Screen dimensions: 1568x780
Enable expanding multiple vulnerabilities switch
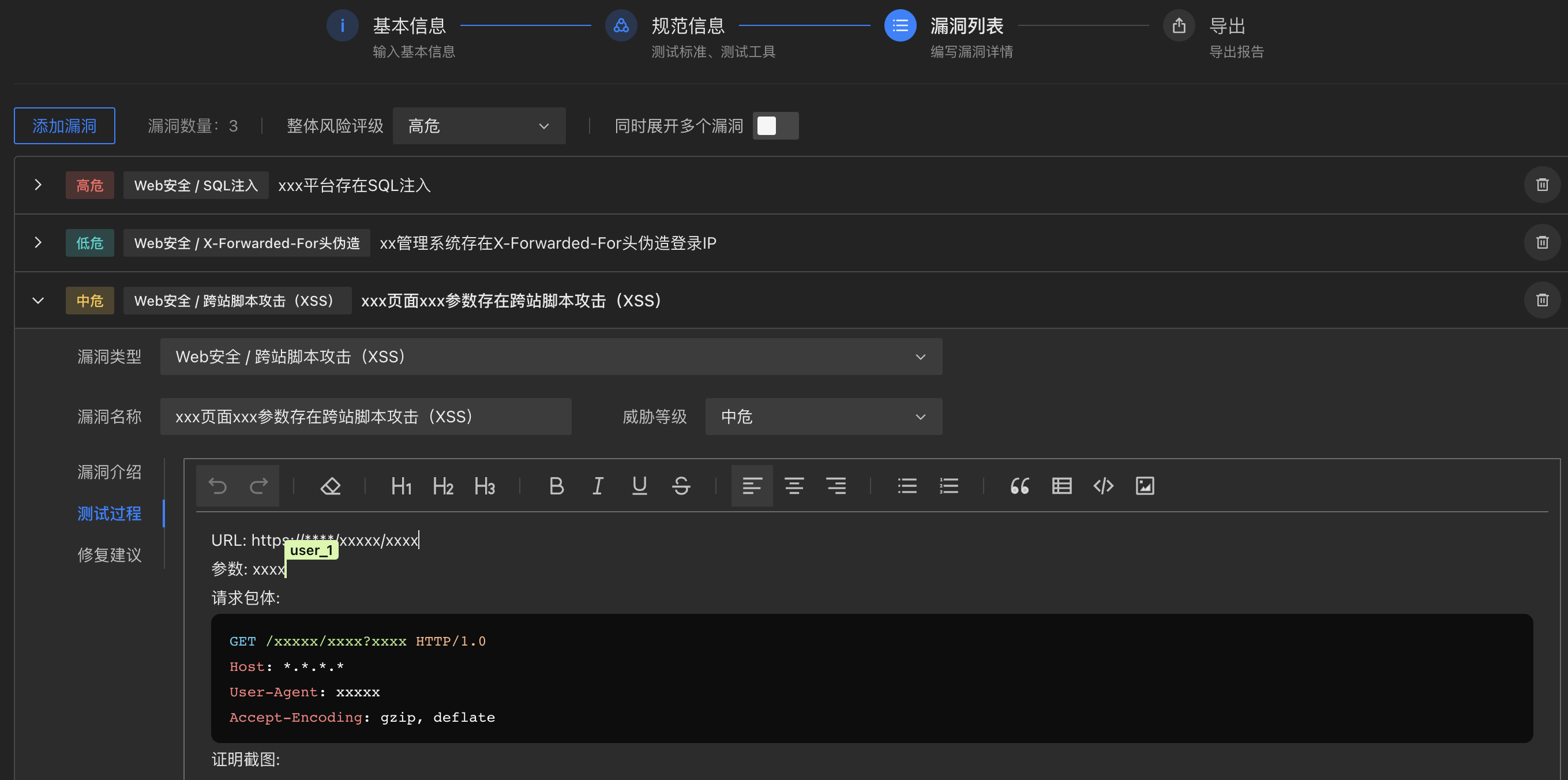[x=775, y=126]
